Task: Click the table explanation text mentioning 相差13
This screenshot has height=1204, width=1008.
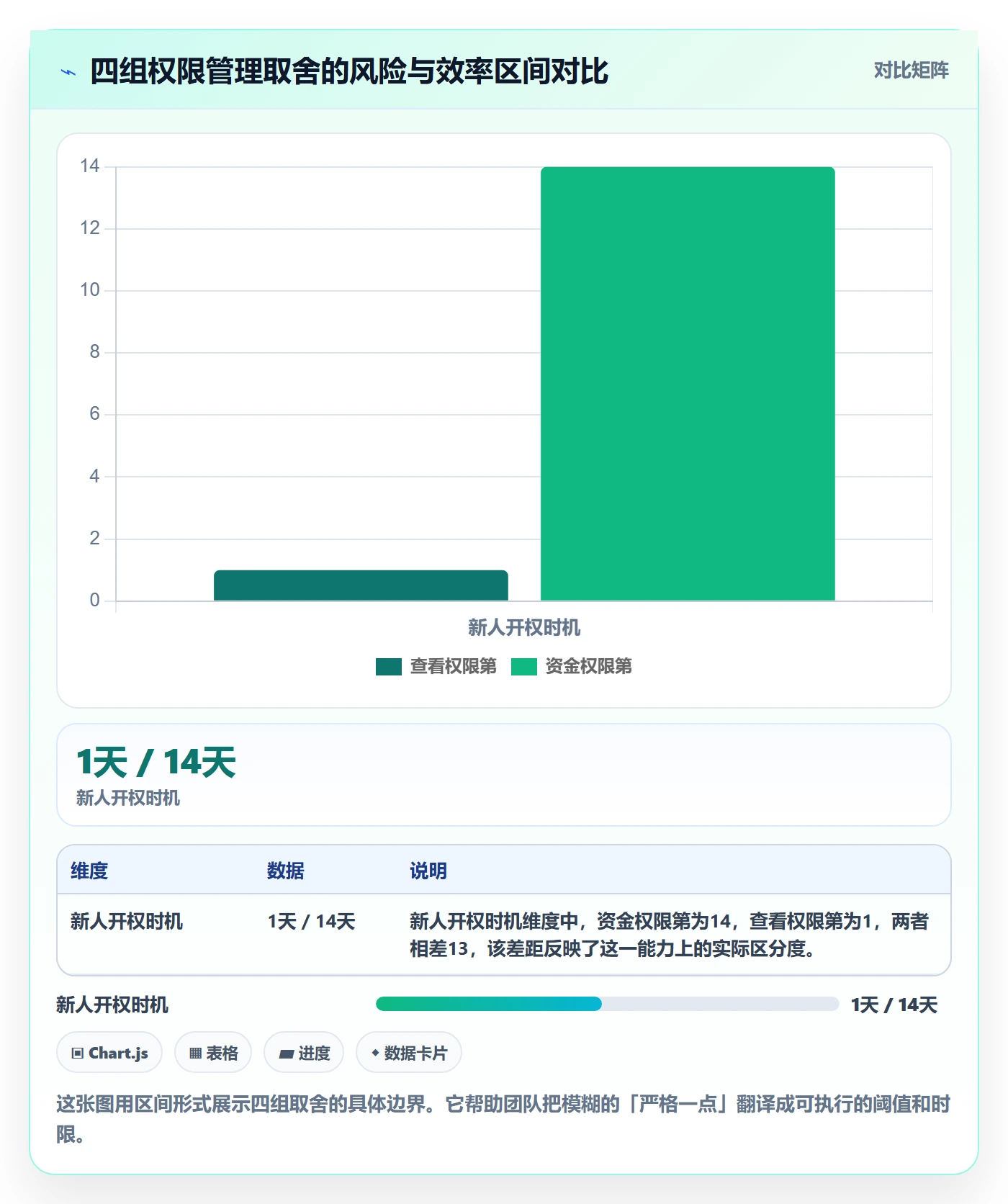Action: [x=669, y=935]
